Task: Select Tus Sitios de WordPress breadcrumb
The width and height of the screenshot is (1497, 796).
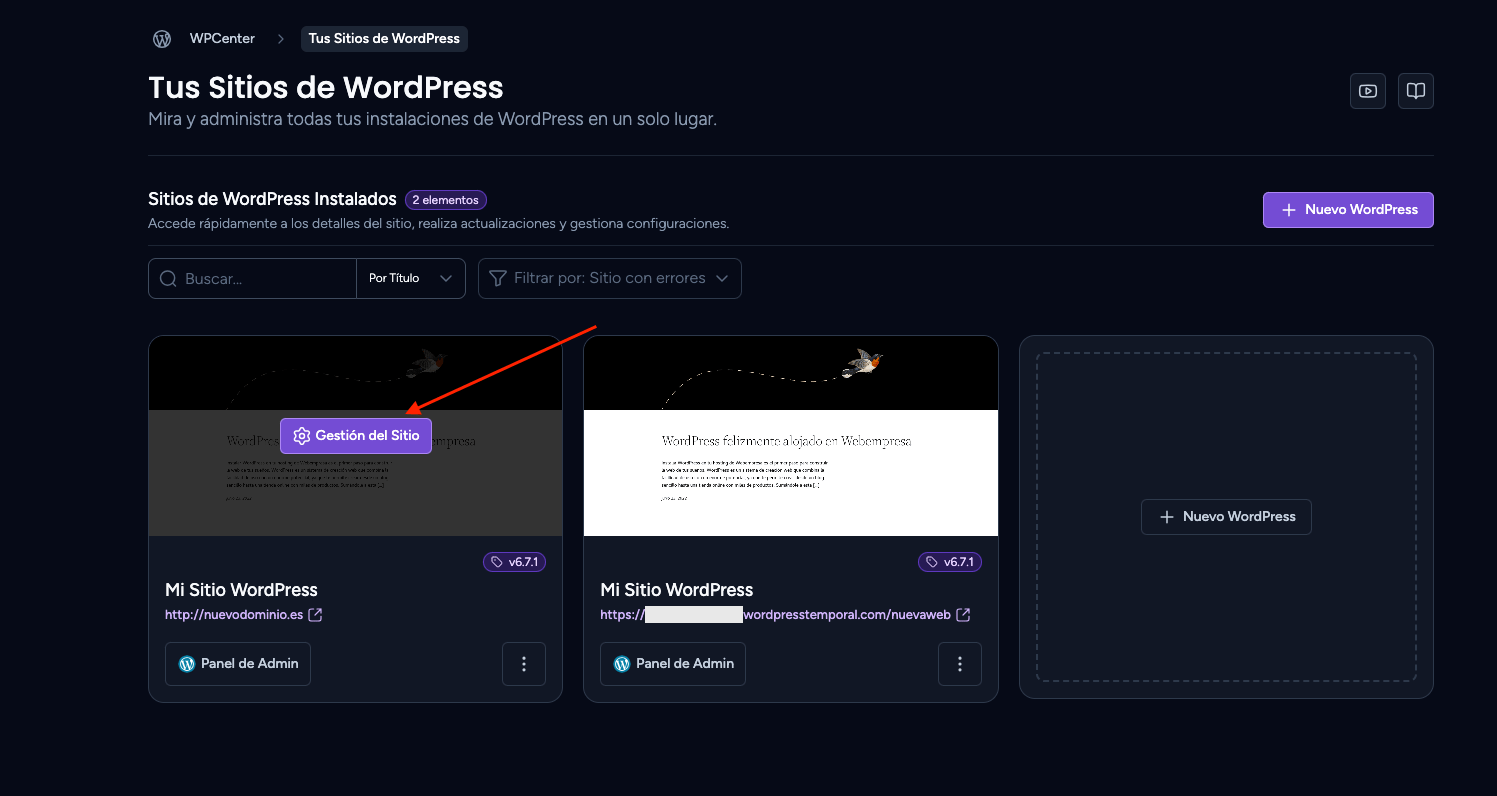Action: point(384,39)
